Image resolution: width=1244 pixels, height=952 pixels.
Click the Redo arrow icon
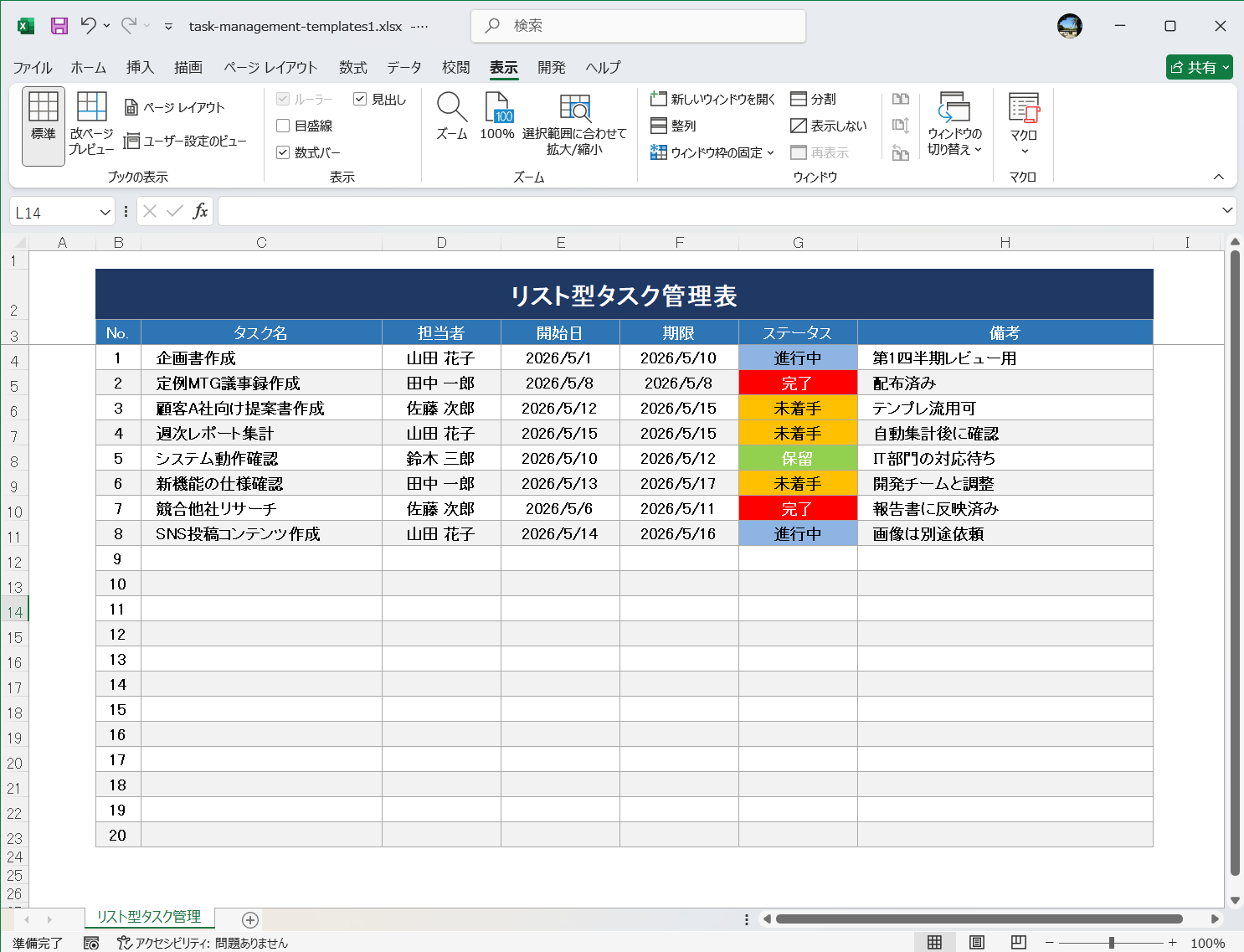tap(129, 26)
